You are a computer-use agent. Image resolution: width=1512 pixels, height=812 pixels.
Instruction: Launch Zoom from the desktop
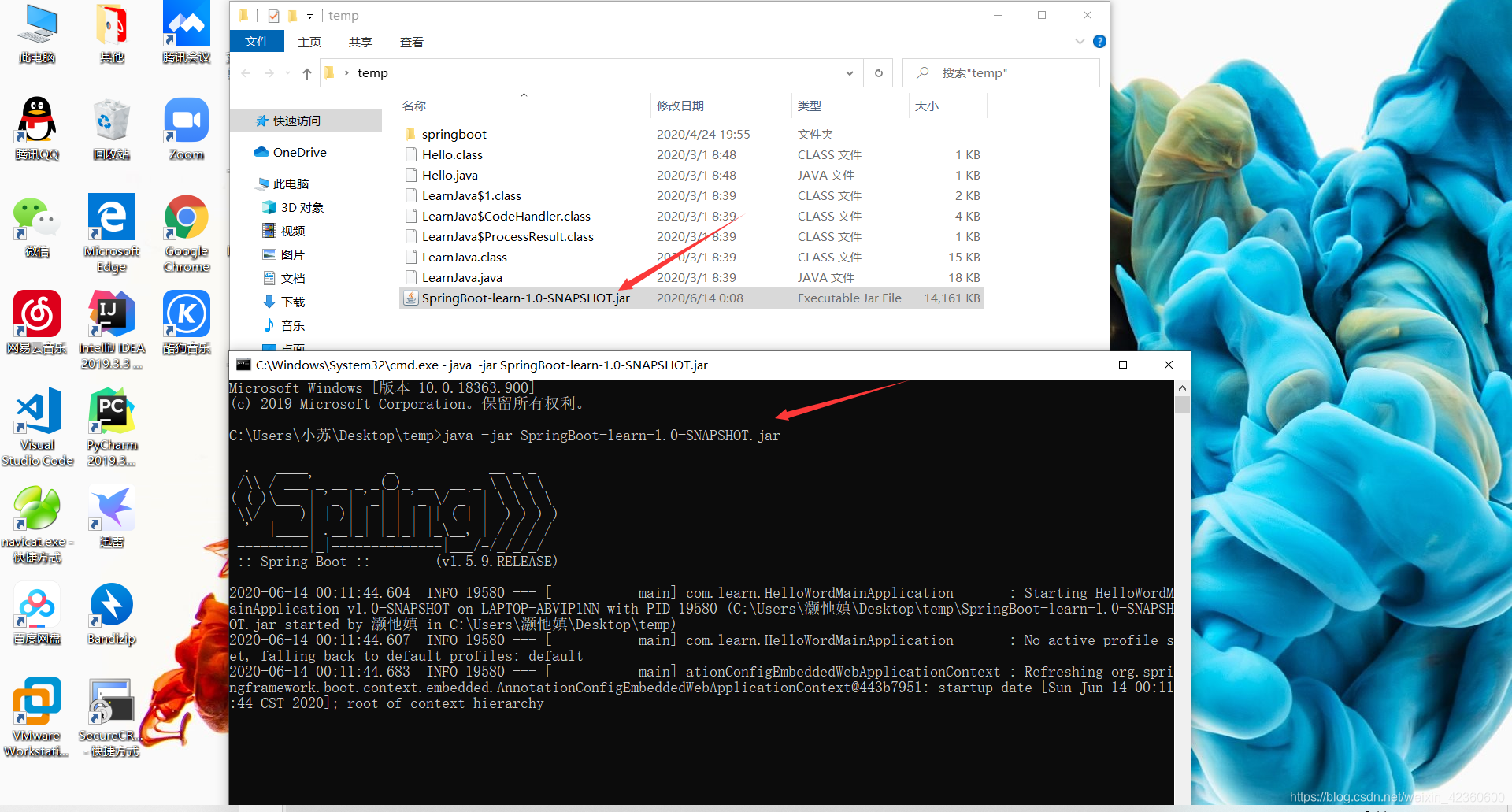point(187,129)
